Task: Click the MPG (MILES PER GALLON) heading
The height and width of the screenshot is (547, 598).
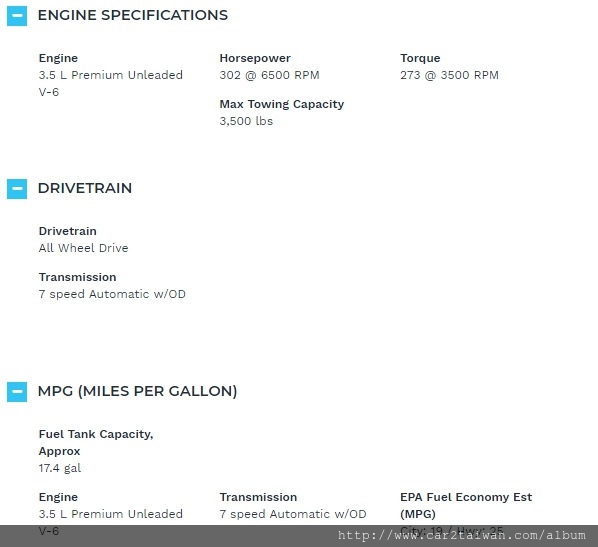Action: click(x=137, y=391)
